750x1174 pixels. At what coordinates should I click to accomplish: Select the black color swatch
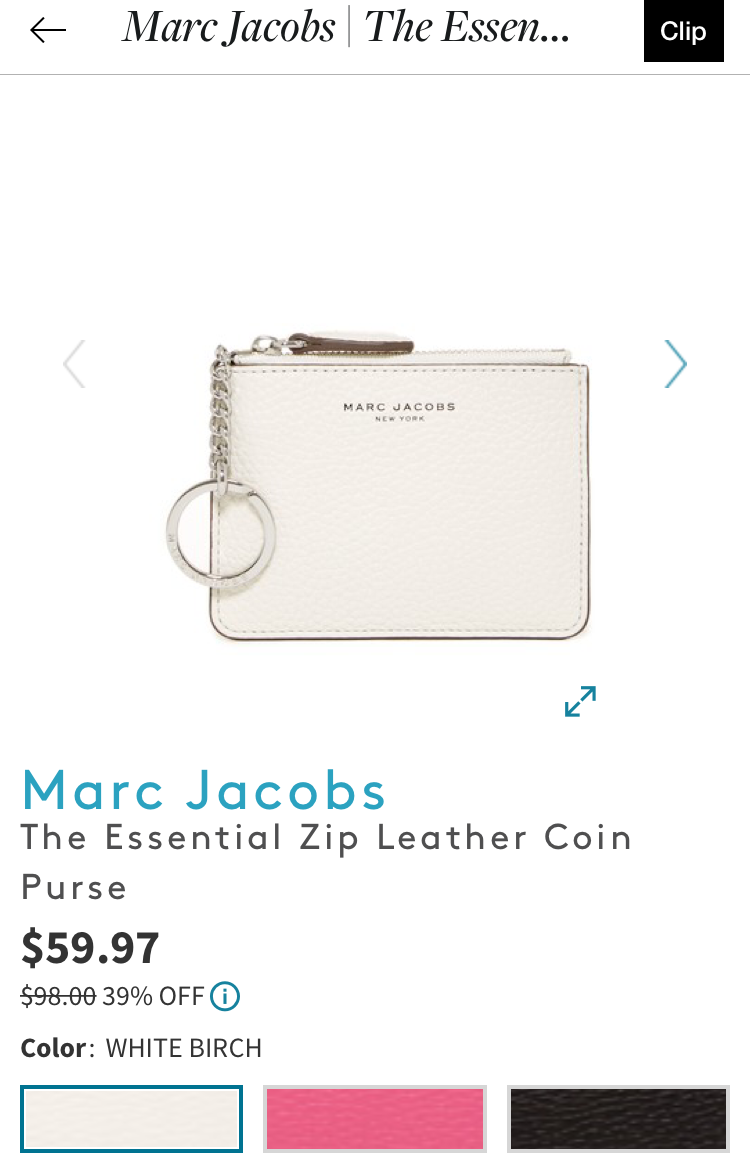click(618, 1119)
